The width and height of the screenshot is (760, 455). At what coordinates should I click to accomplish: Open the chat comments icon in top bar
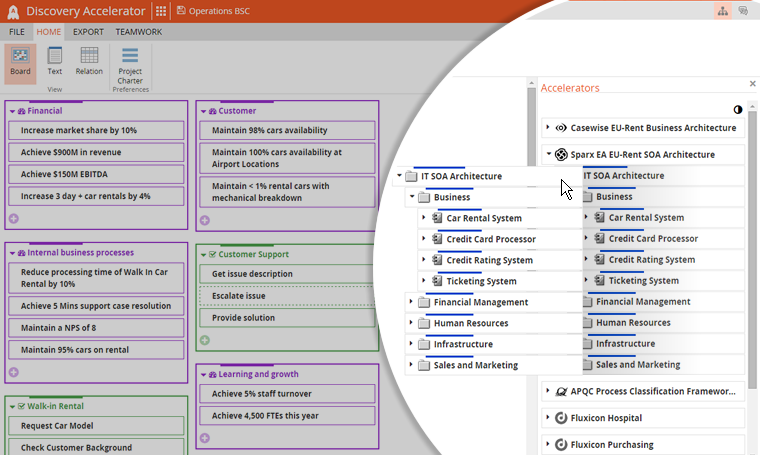(743, 11)
